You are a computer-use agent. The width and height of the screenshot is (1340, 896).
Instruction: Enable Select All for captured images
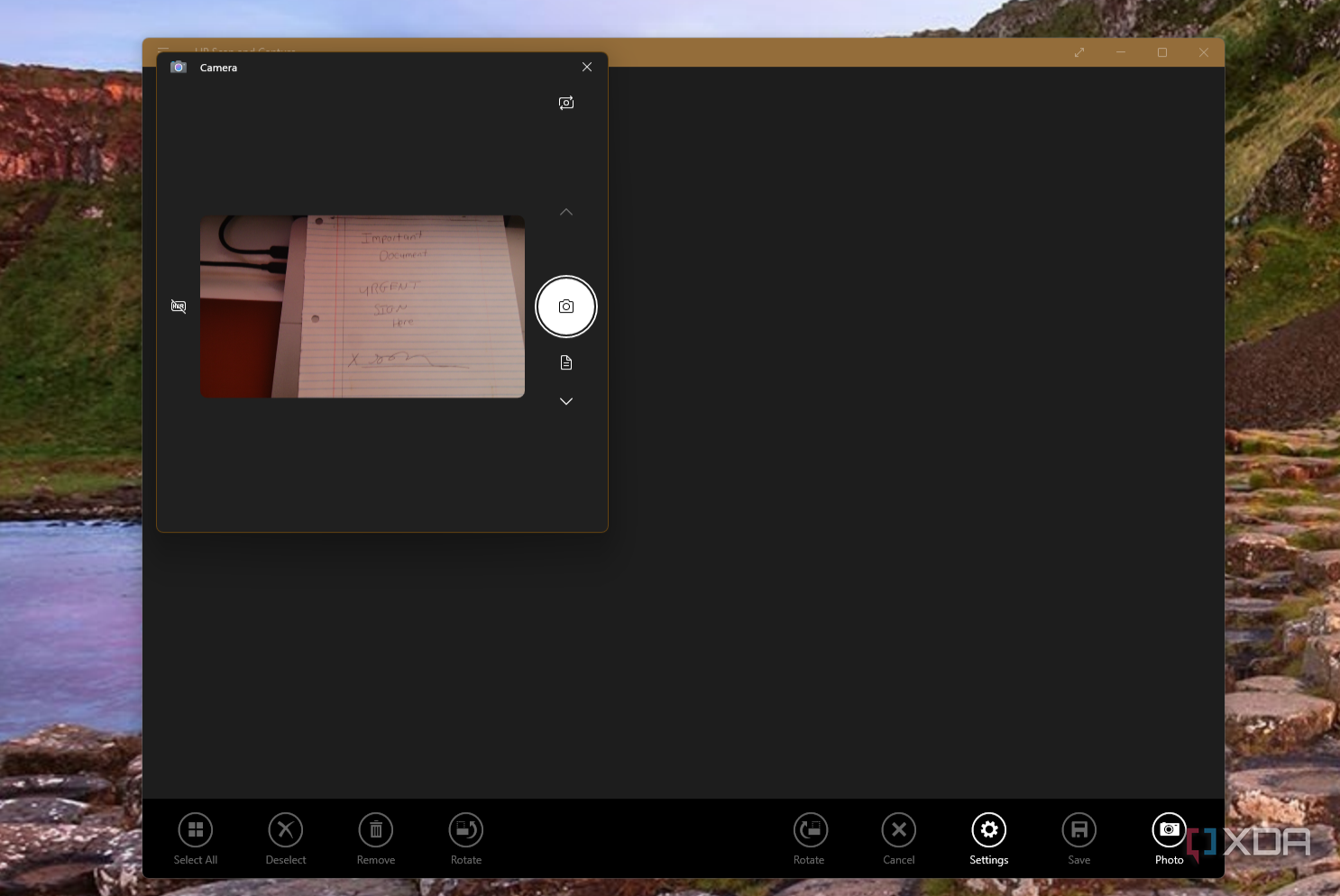(x=195, y=829)
